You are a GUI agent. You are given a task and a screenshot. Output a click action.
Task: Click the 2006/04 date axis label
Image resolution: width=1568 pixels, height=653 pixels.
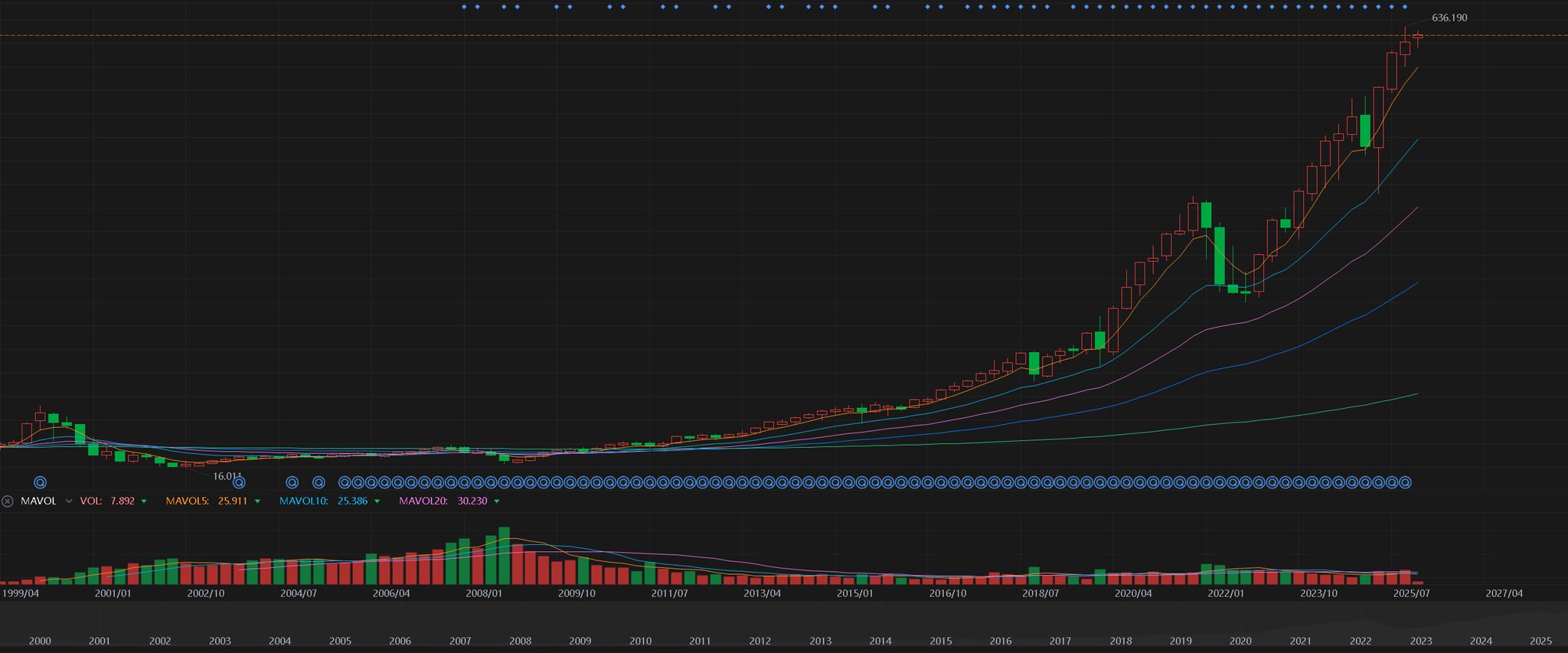pyautogui.click(x=391, y=593)
